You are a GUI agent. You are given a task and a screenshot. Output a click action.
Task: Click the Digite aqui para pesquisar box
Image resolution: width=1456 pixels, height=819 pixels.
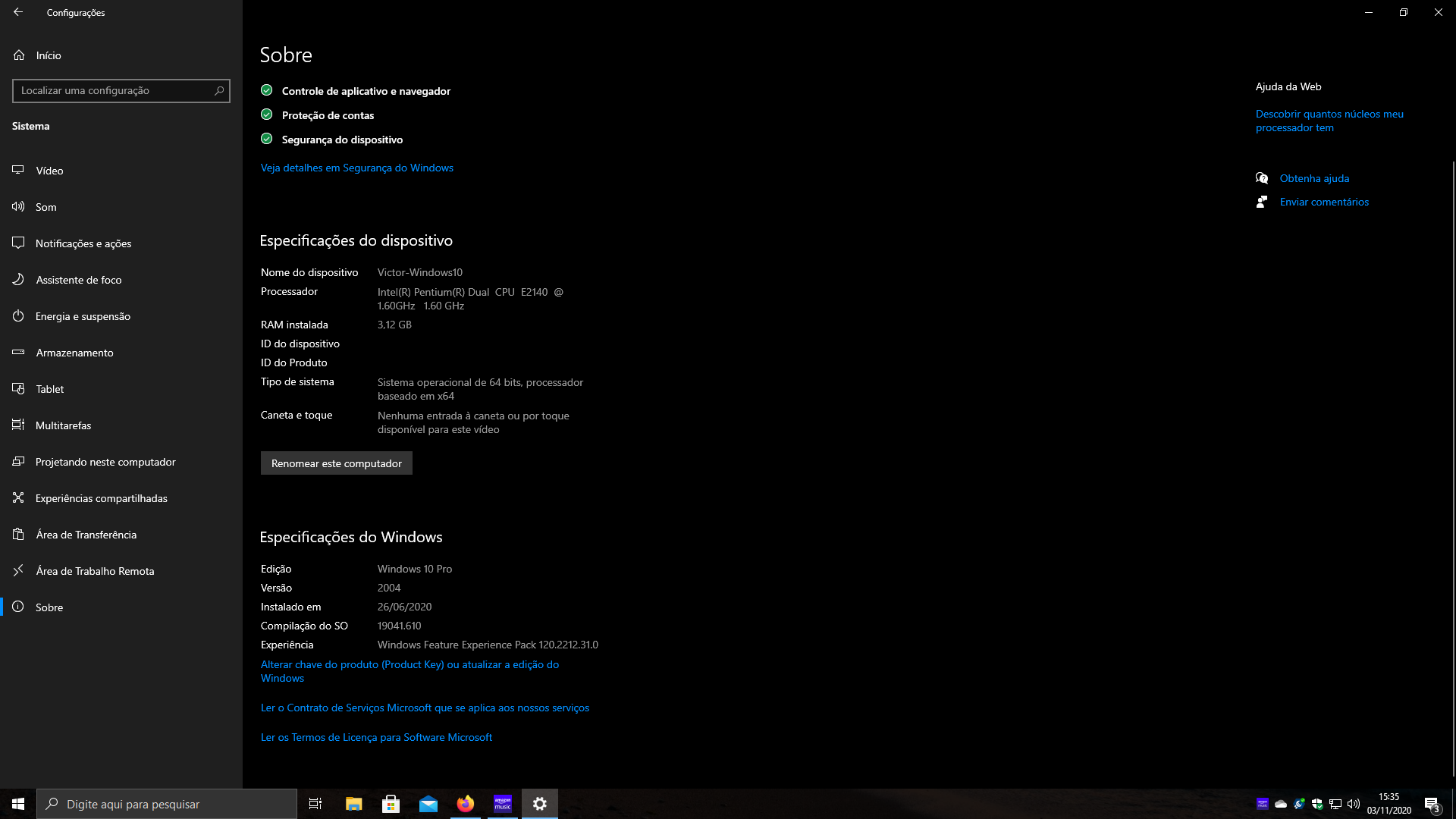coord(167,804)
